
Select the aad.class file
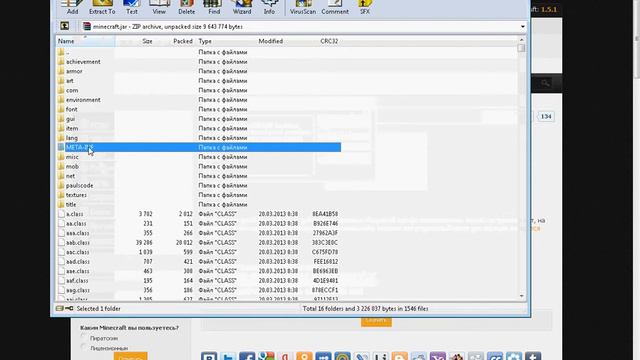coord(199,262)
